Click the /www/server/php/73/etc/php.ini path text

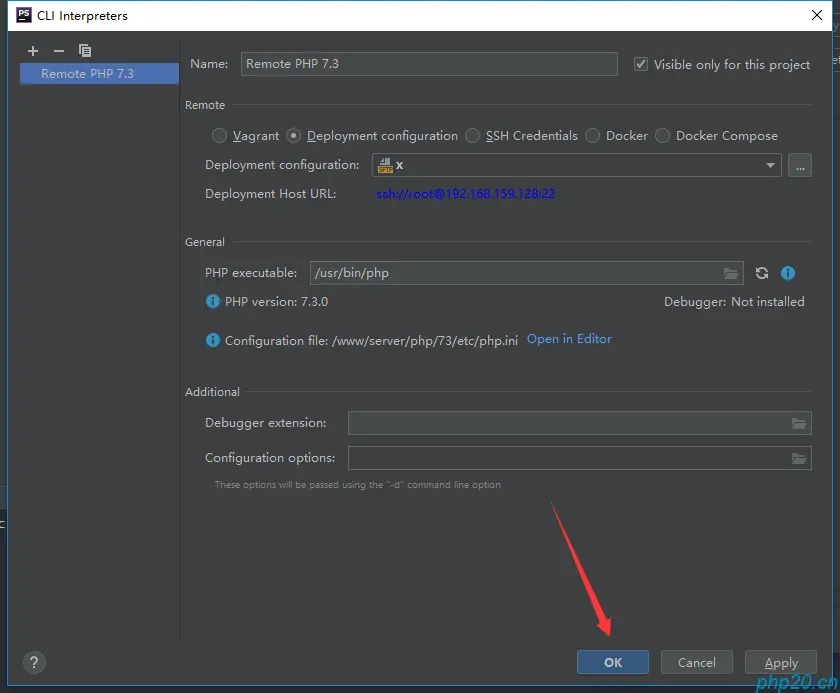(425, 341)
